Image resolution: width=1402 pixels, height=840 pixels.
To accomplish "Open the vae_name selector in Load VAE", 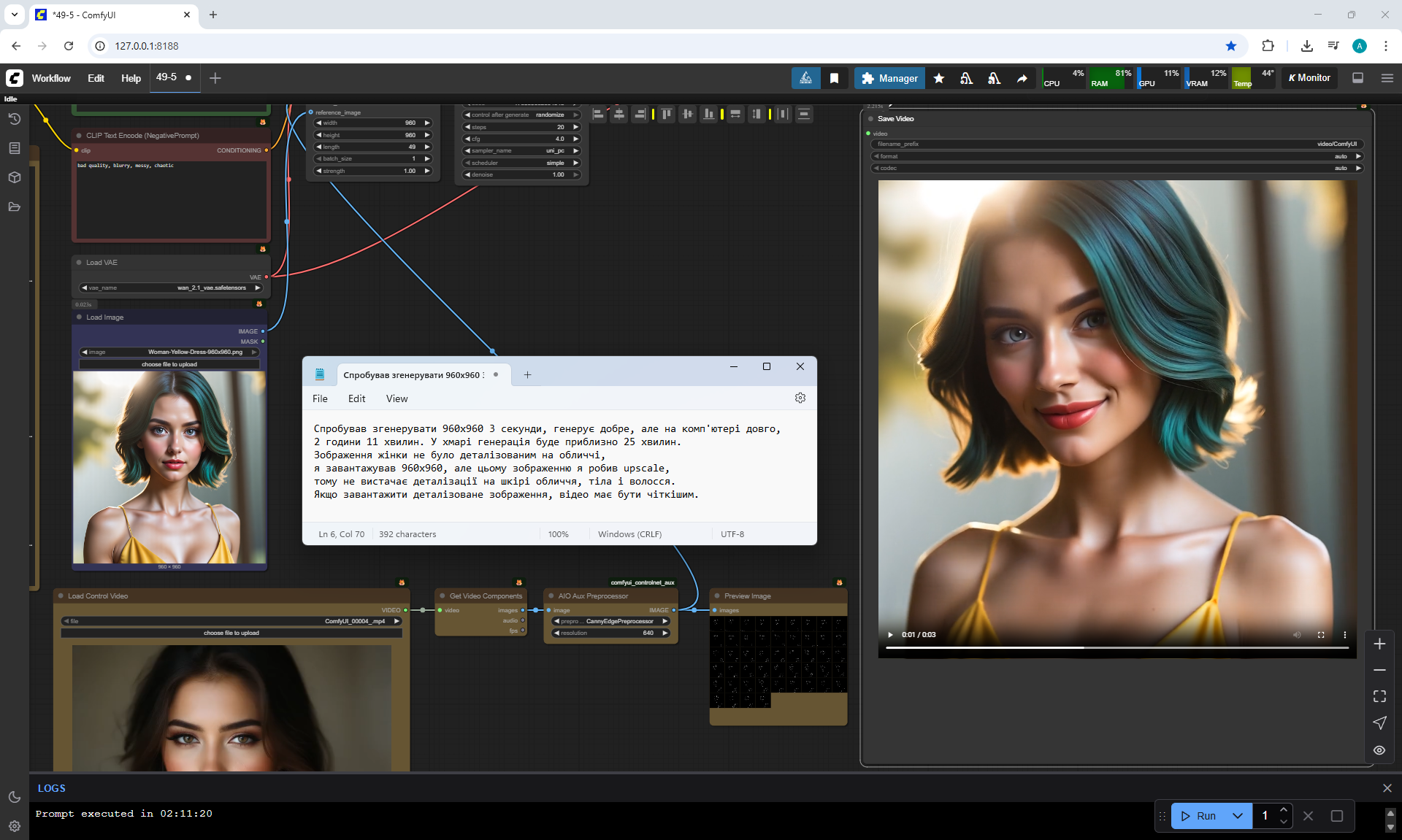I will tap(171, 288).
